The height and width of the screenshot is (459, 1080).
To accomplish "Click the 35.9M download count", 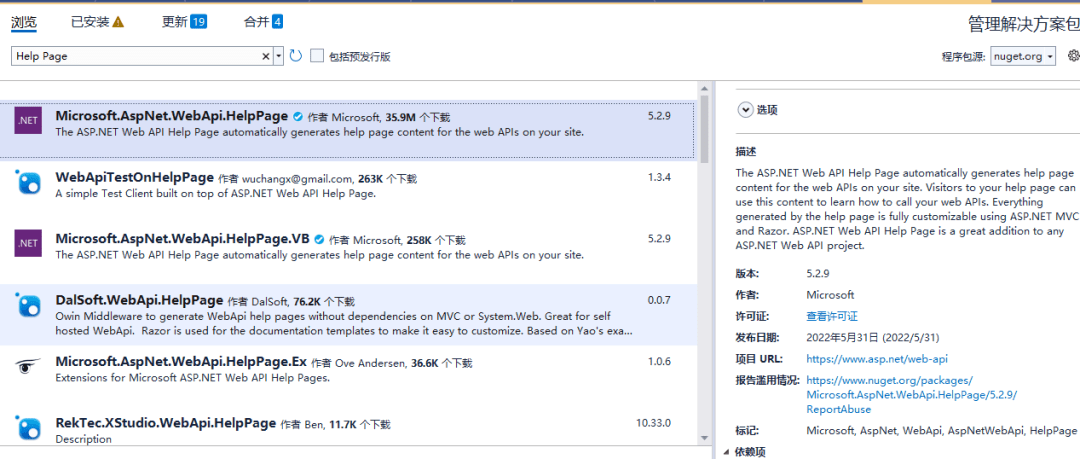I will point(400,118).
